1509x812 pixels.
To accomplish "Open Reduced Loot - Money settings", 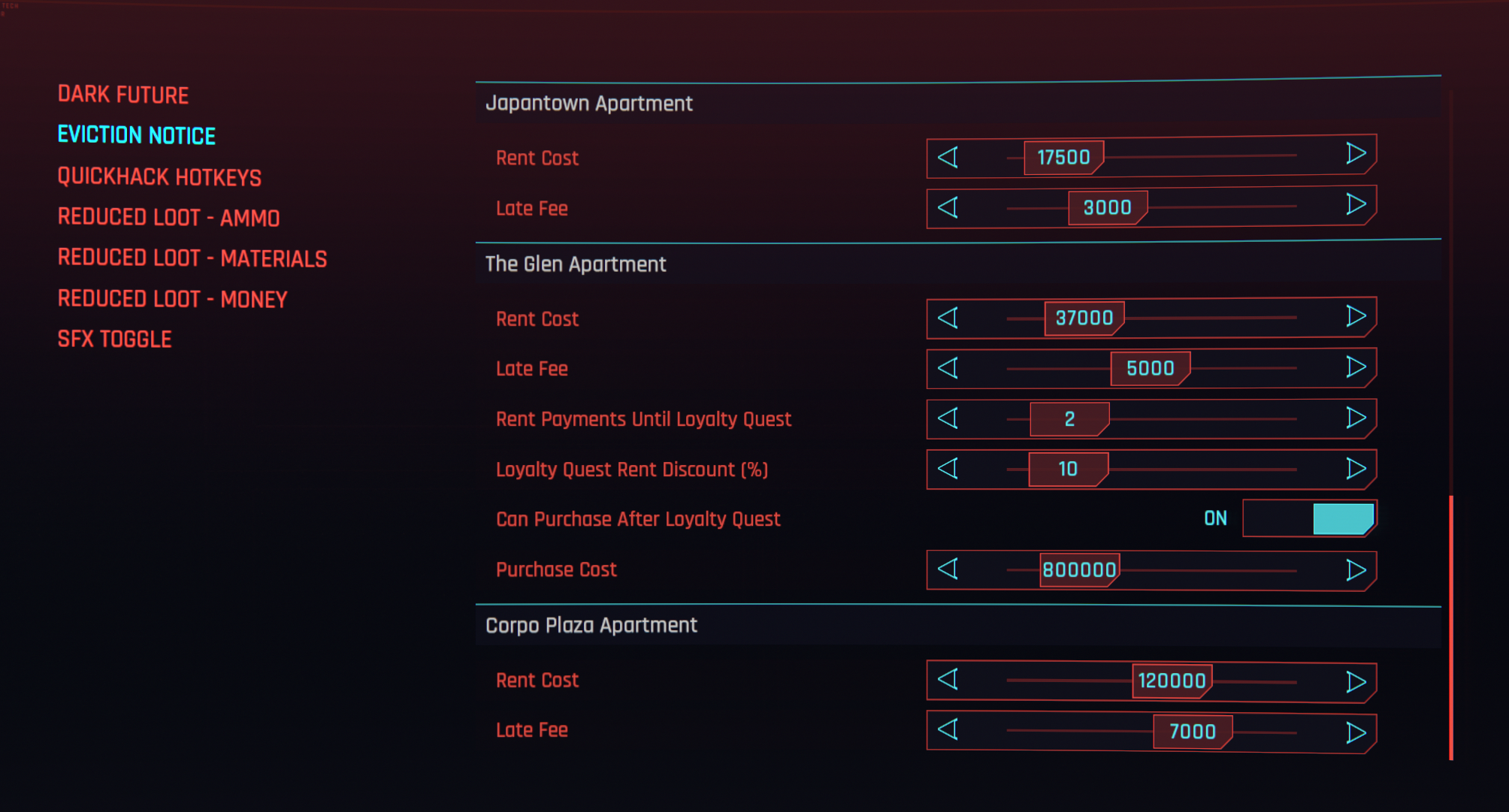I will (x=172, y=299).
